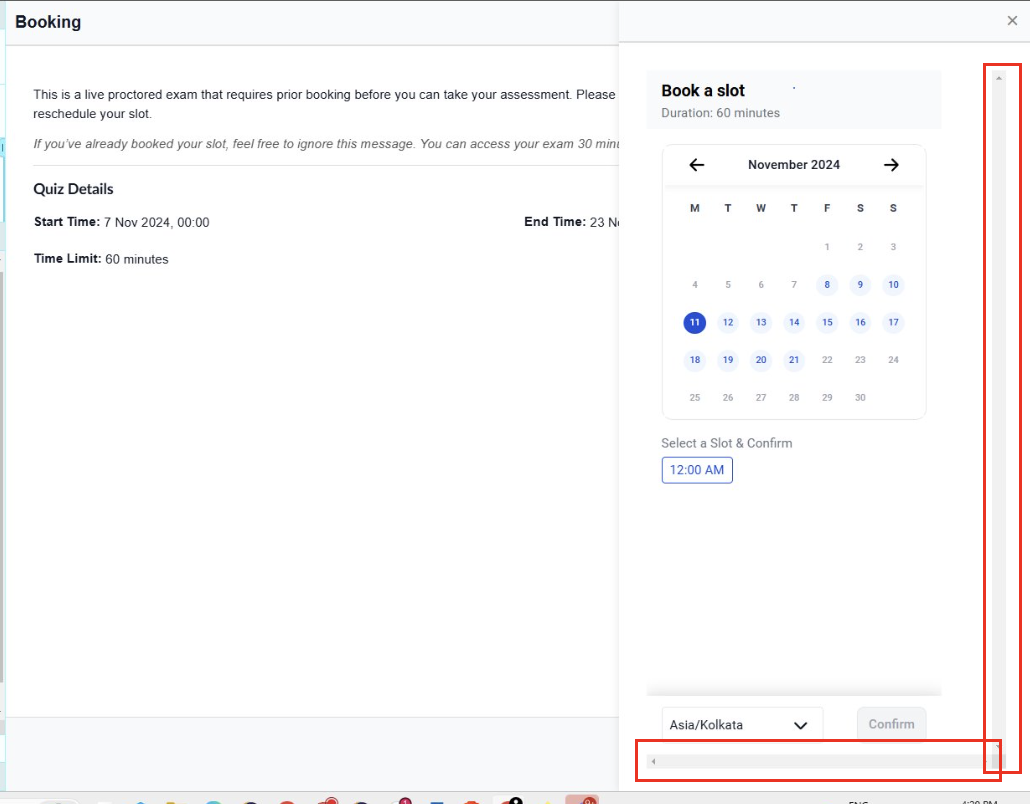The width and height of the screenshot is (1030, 804).
Task: Go to previous month in calendar
Action: [x=696, y=165]
